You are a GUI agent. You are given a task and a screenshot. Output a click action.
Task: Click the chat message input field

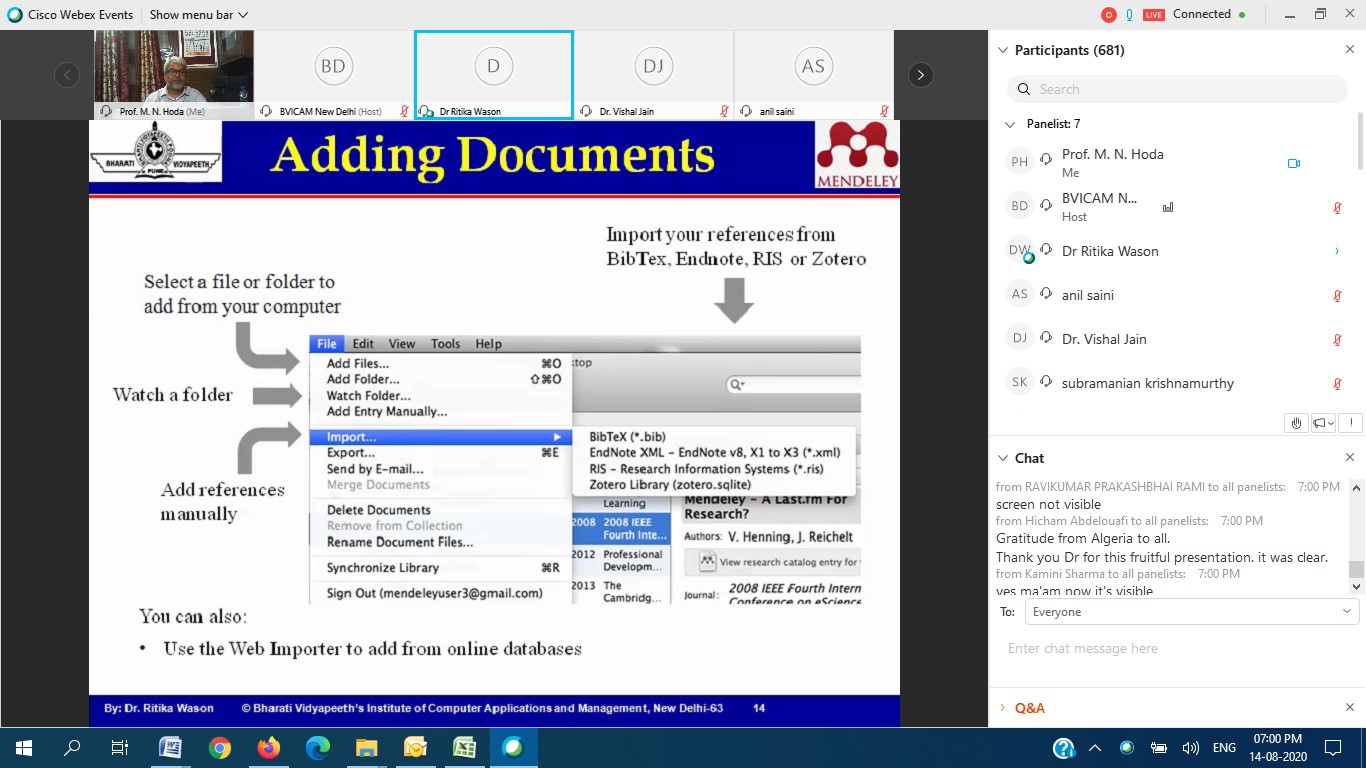1150,648
